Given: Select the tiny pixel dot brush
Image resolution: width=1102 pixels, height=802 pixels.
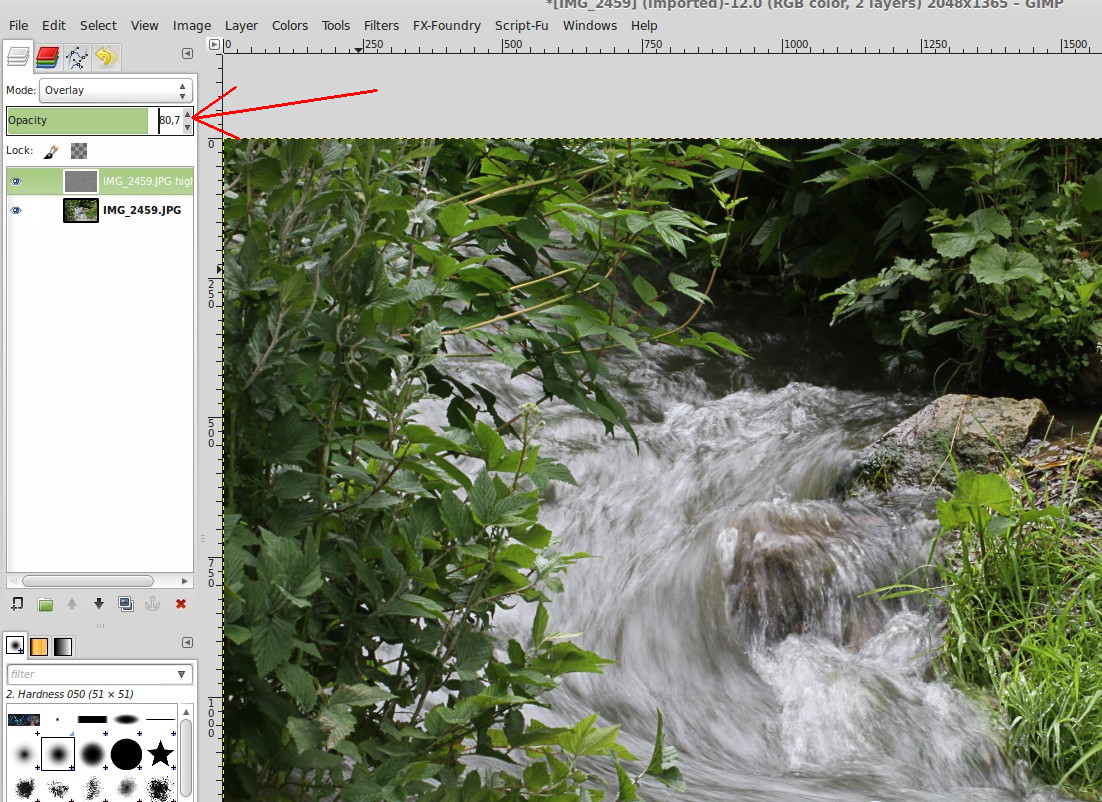Looking at the screenshot, I should click(58, 719).
